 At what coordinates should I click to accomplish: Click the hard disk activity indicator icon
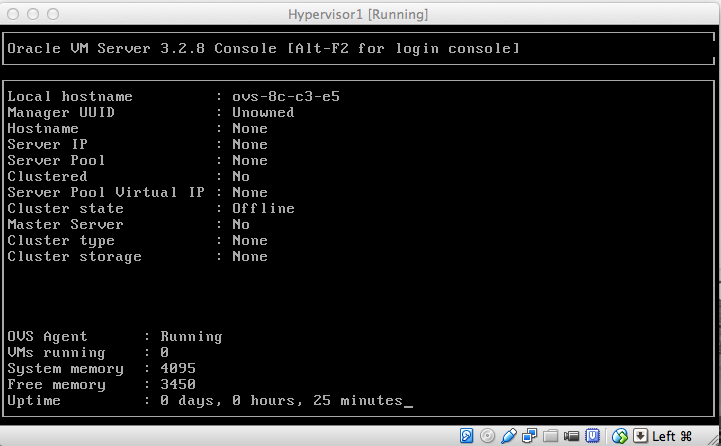click(467, 436)
